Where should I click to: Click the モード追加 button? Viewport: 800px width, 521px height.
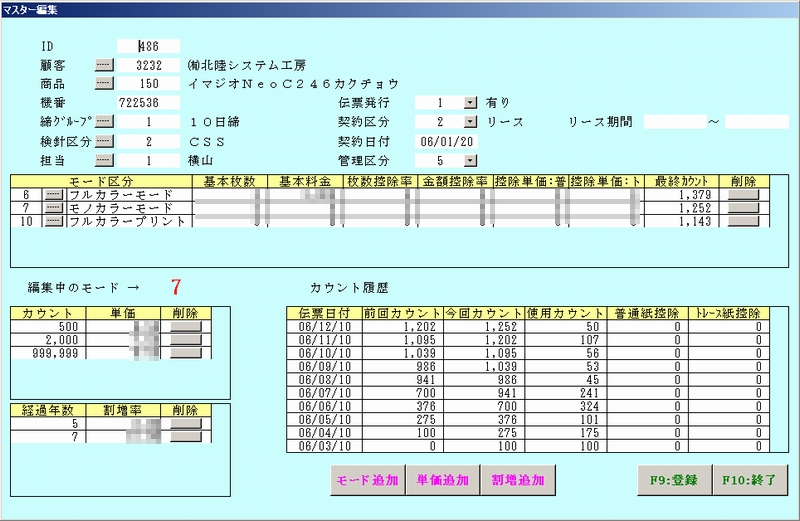click(367, 480)
